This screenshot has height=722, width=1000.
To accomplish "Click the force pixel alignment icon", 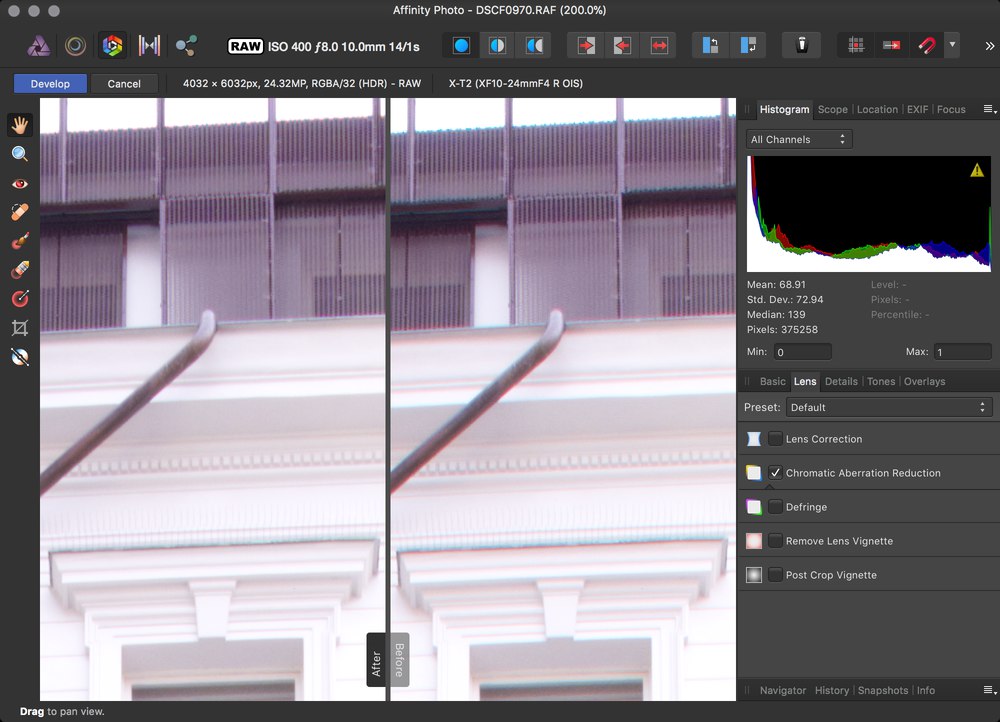I will coord(892,46).
